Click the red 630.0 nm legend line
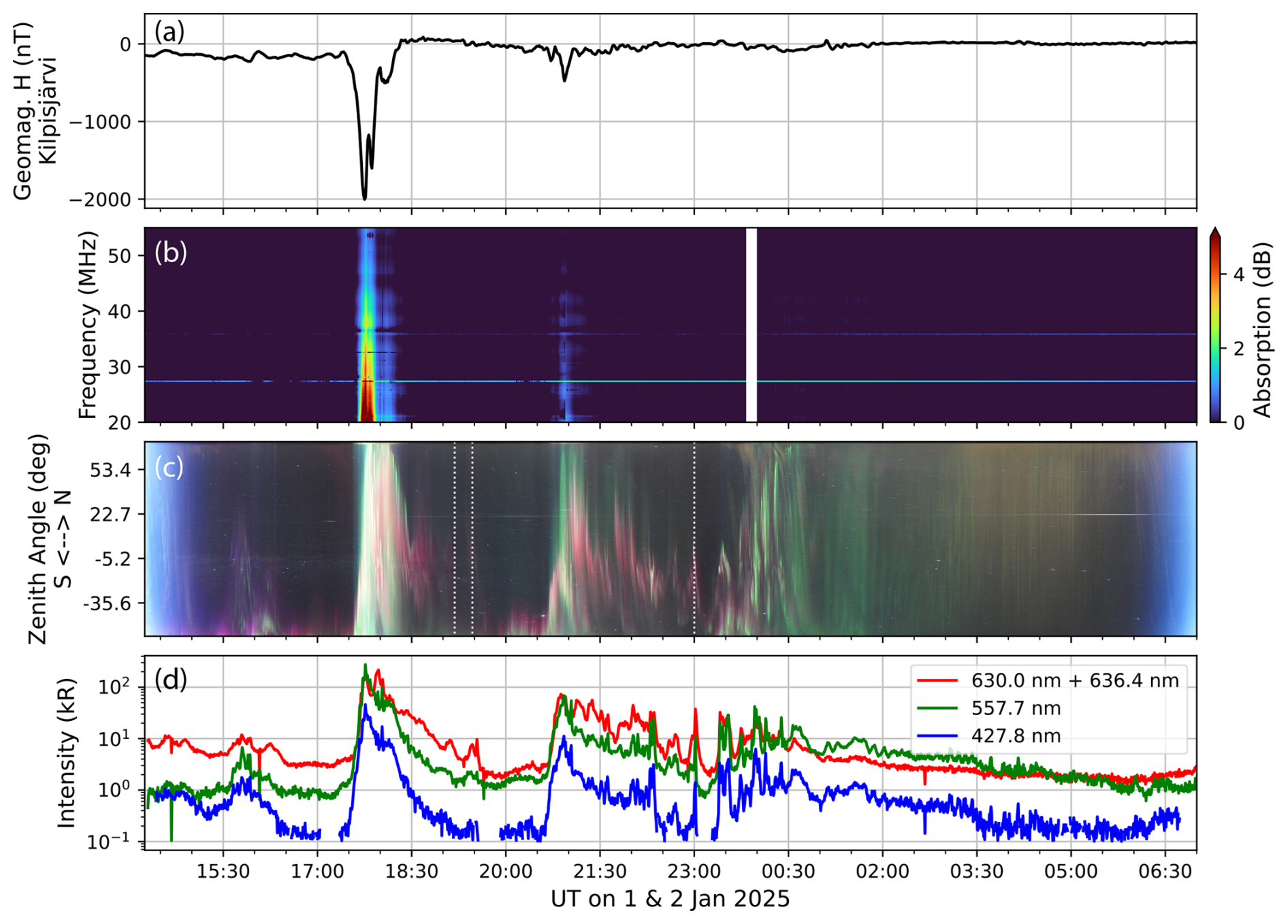 pos(937,680)
